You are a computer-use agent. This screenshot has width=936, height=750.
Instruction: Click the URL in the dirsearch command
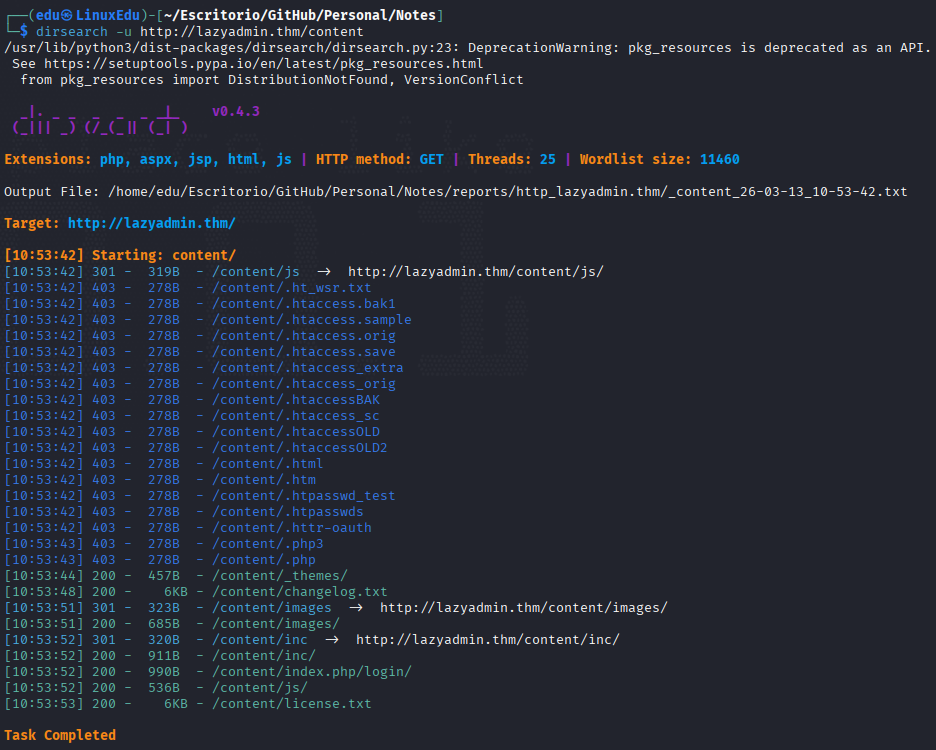pyautogui.click(x=252, y=32)
